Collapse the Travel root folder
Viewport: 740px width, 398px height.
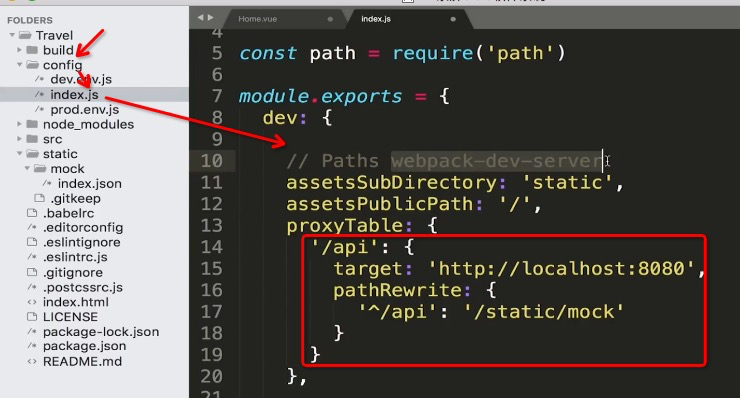point(12,35)
